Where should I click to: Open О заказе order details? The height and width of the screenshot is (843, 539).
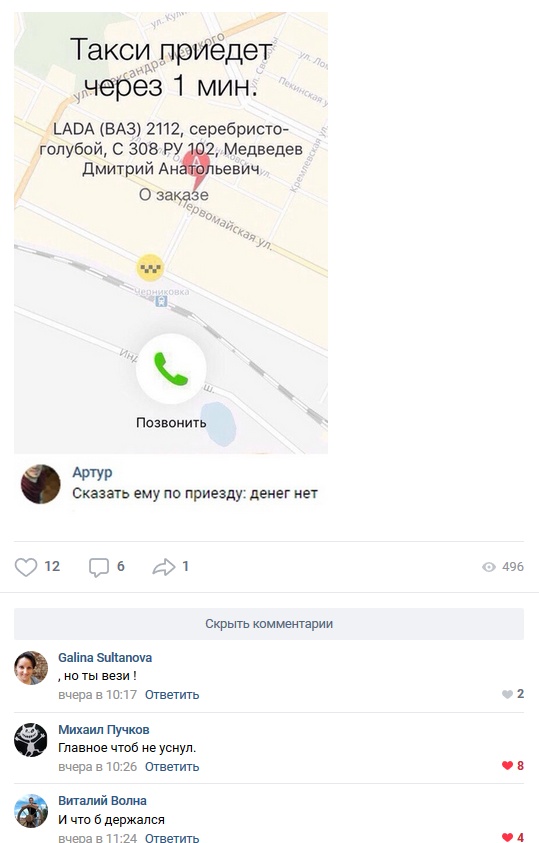coord(174,195)
